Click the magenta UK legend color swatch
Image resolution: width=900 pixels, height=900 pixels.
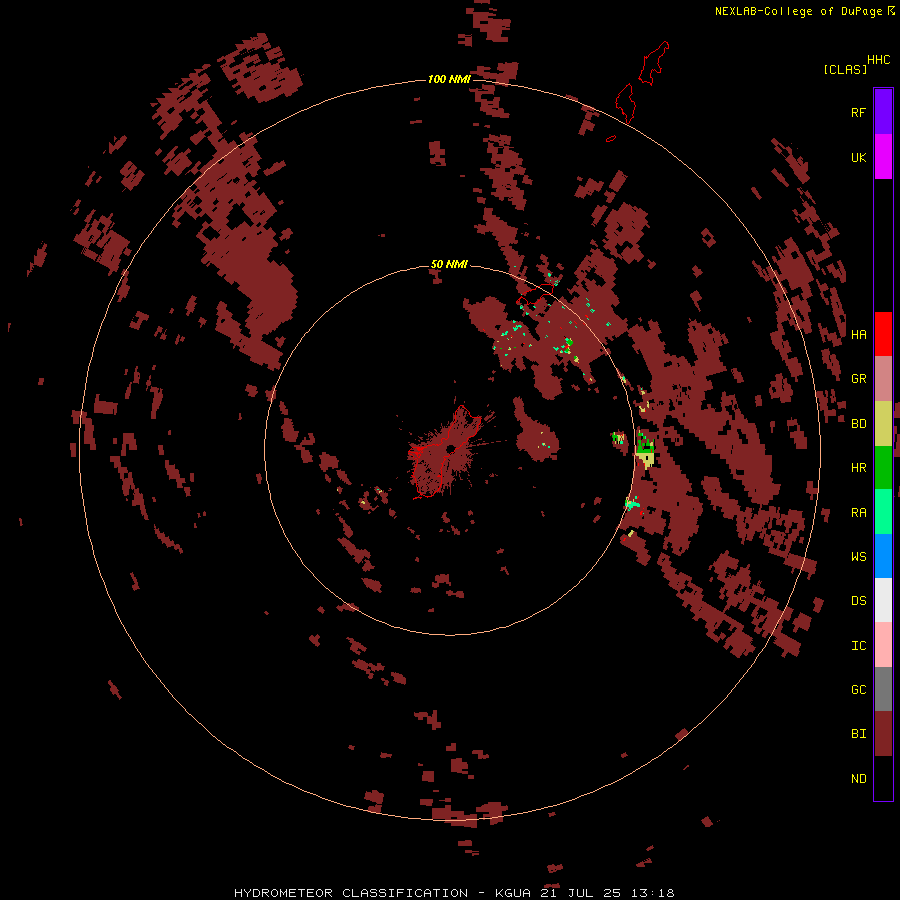point(883,157)
